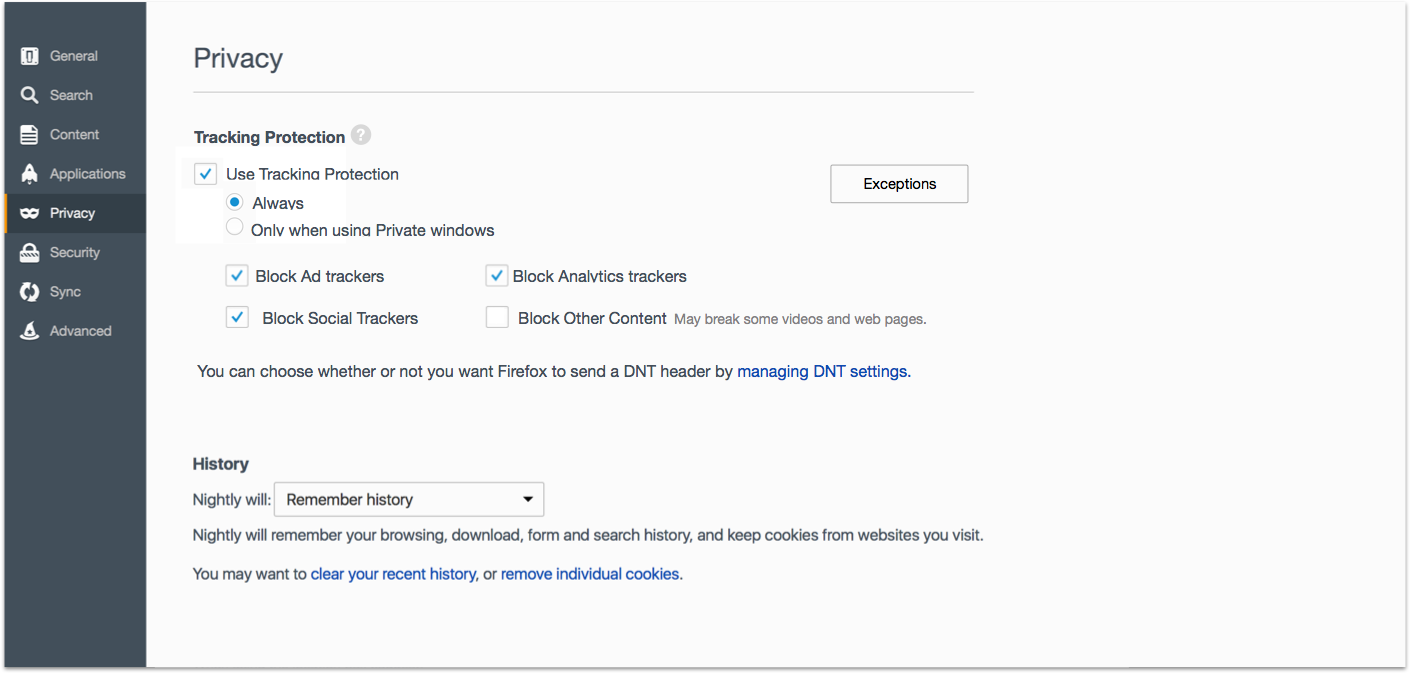Disable Block Ad trackers checkbox

pyautogui.click(x=237, y=276)
